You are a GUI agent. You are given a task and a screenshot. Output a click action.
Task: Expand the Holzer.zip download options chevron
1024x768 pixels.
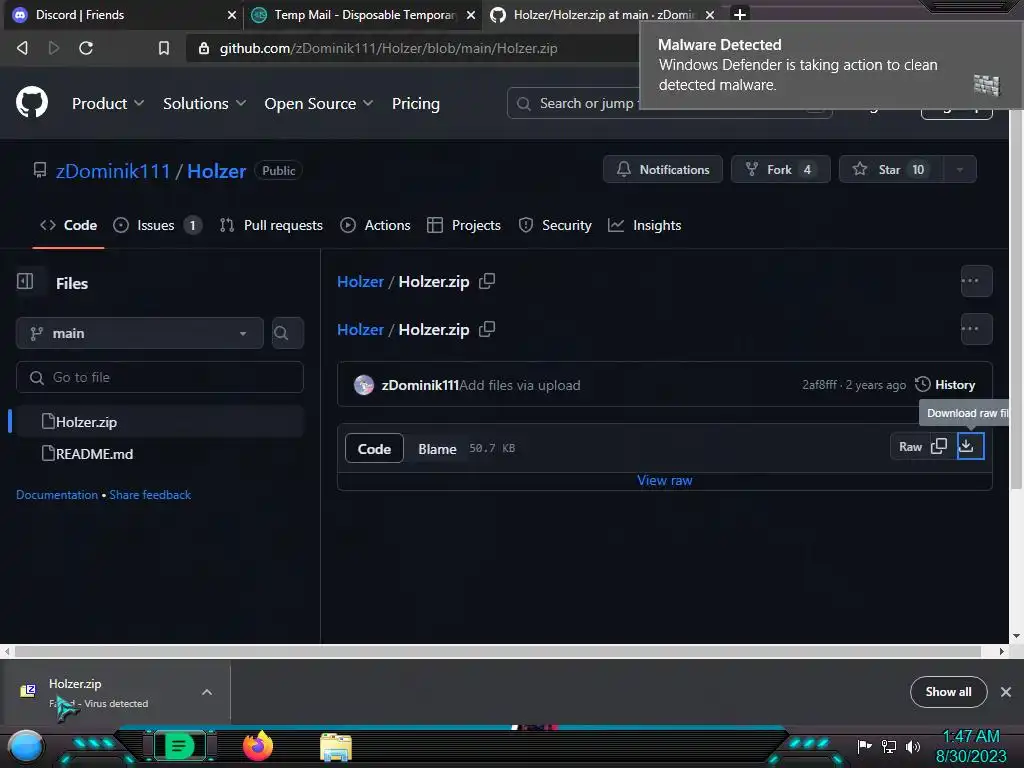pos(207,692)
